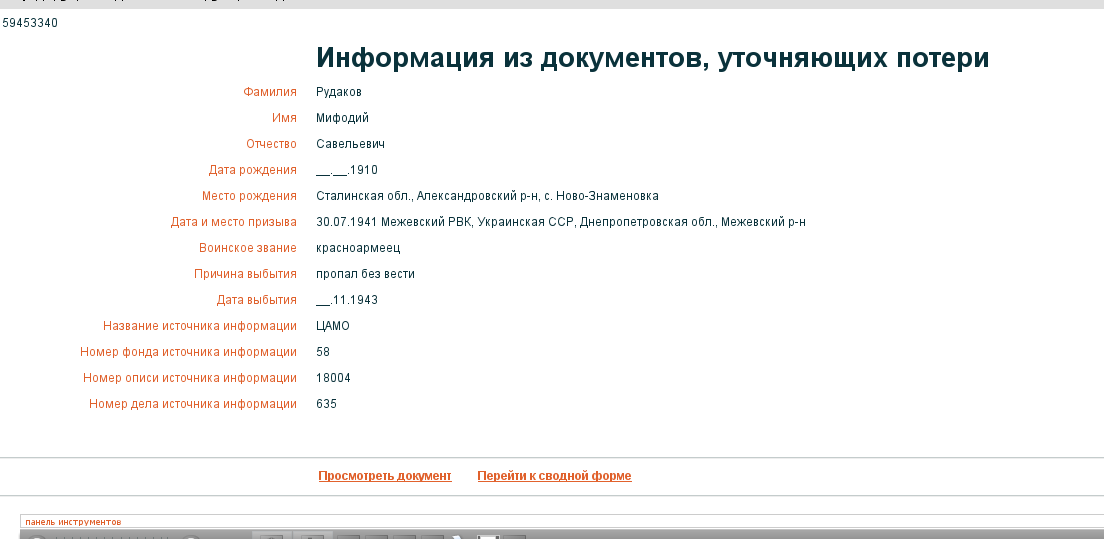Click the conscription text starting with 30.07.1941
Screen dimensions: 1104x539
(560, 222)
